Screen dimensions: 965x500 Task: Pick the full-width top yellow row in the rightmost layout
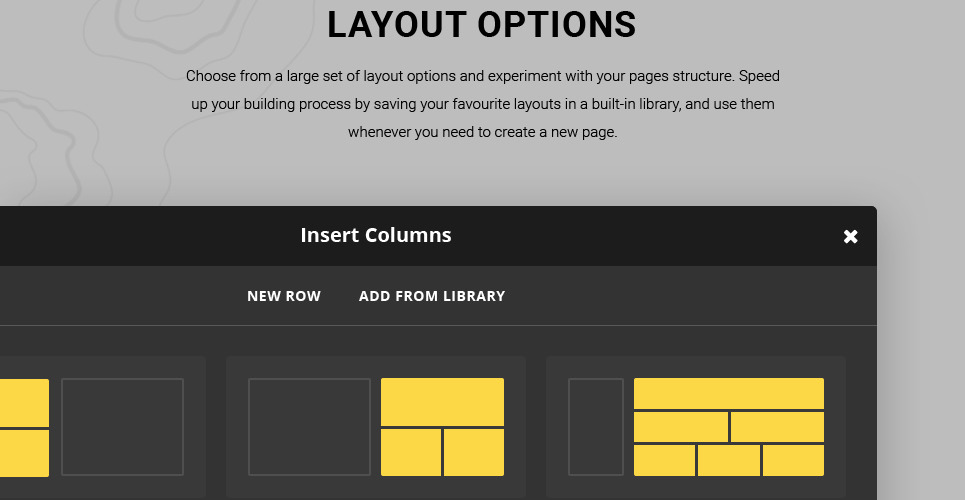(x=729, y=393)
